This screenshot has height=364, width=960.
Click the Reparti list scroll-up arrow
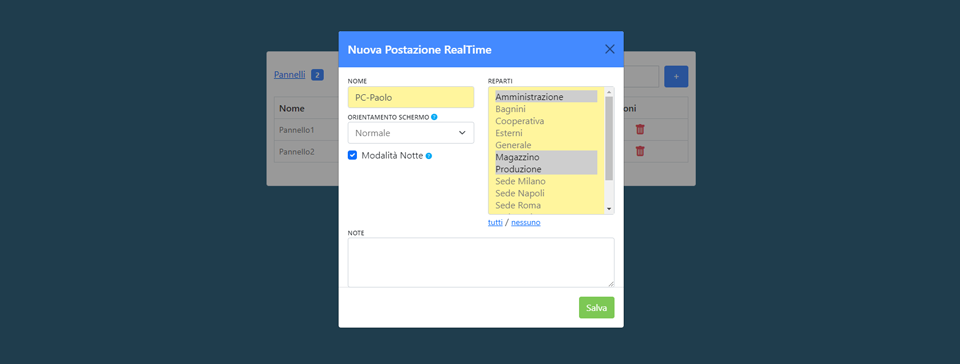click(609, 92)
